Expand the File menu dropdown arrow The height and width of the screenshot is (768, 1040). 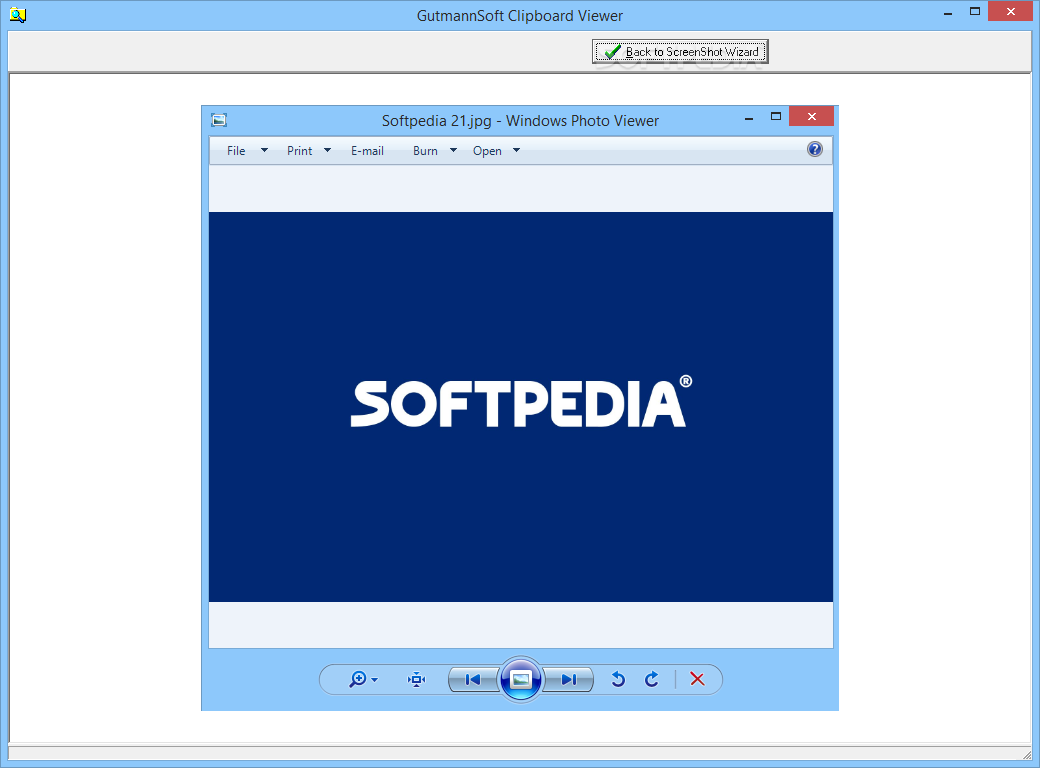pyautogui.click(x=265, y=151)
